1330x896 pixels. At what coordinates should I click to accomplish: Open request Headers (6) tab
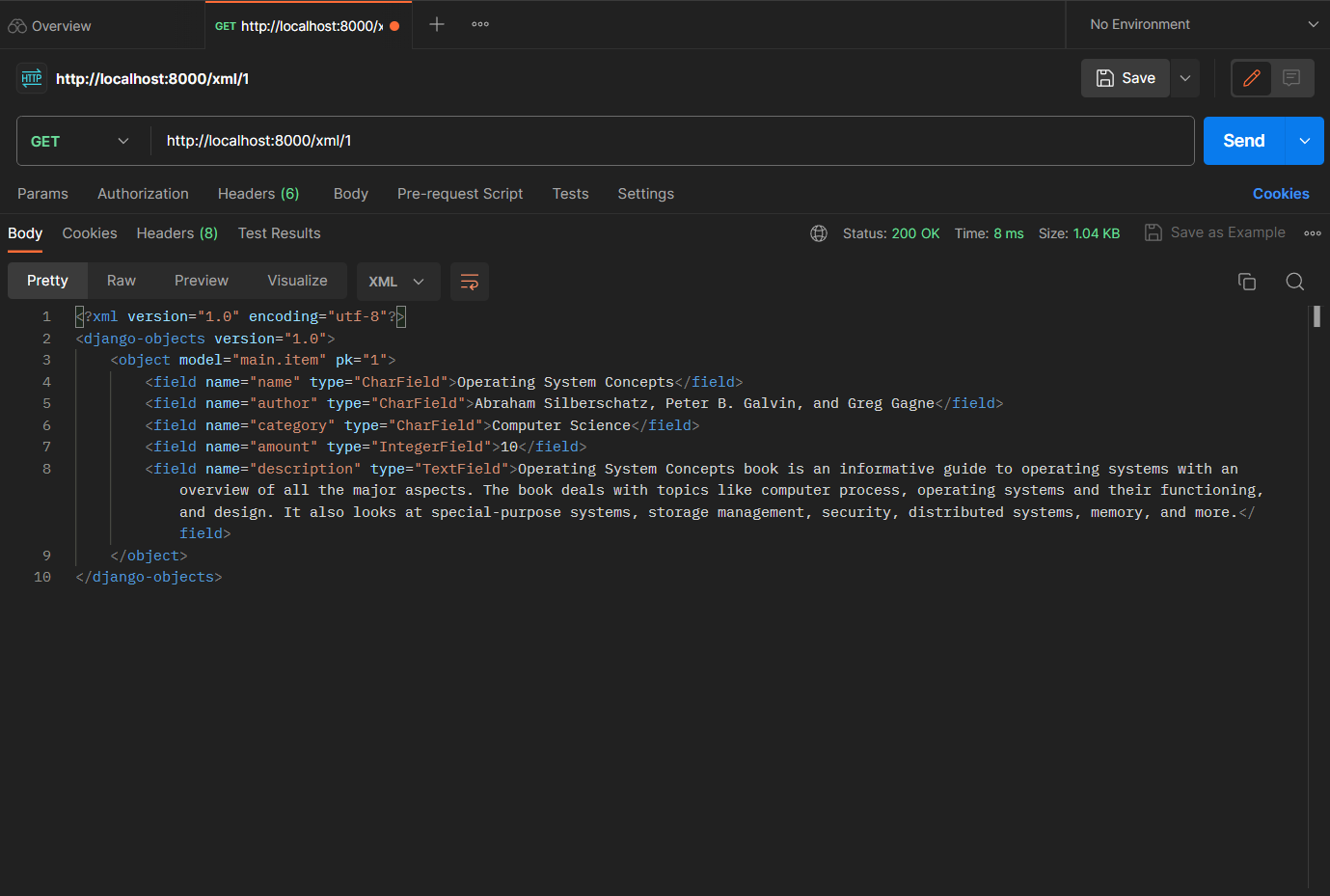[258, 194]
